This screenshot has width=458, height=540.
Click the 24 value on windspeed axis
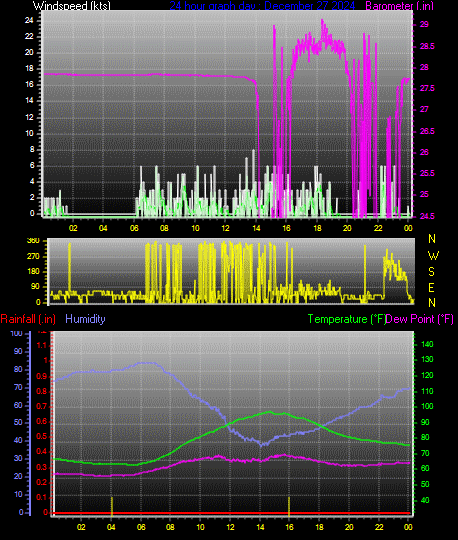[29, 20]
